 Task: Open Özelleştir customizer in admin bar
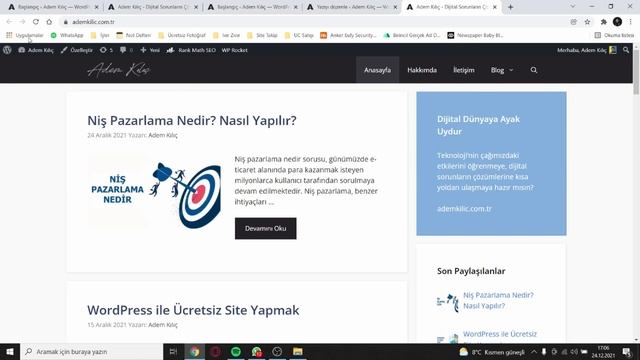coord(76,50)
